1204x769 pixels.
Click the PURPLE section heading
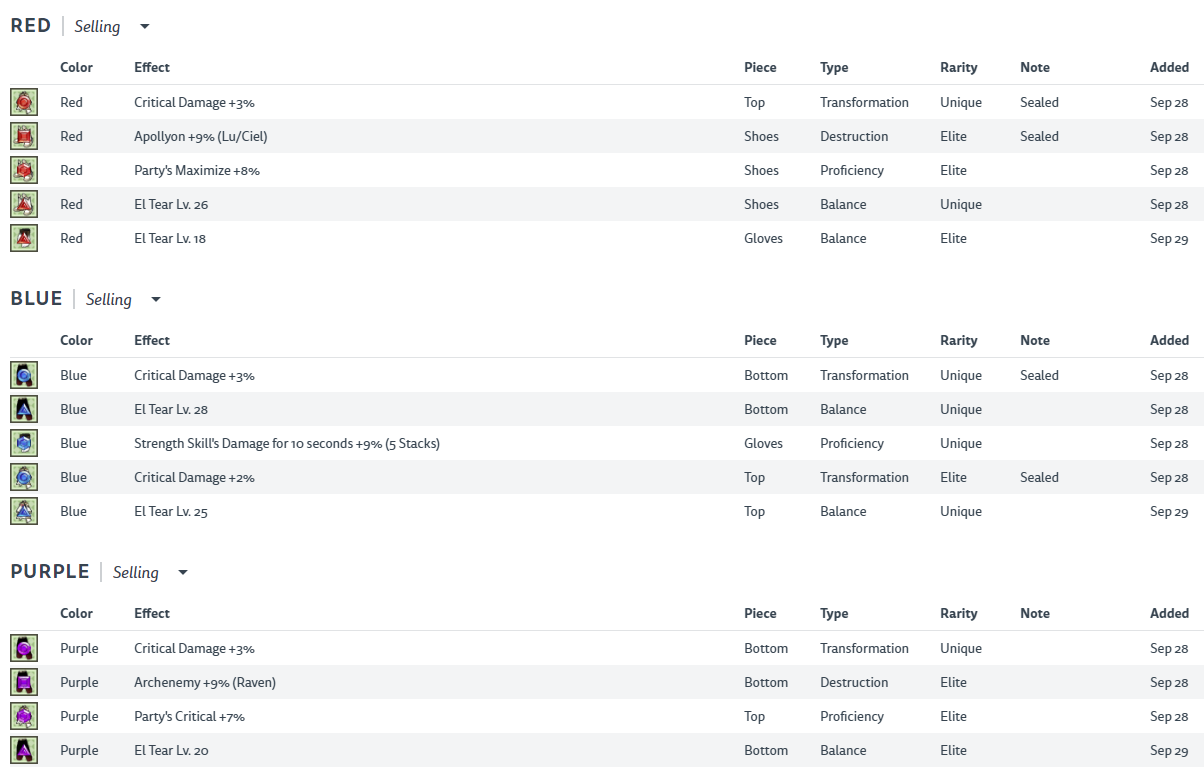point(50,572)
